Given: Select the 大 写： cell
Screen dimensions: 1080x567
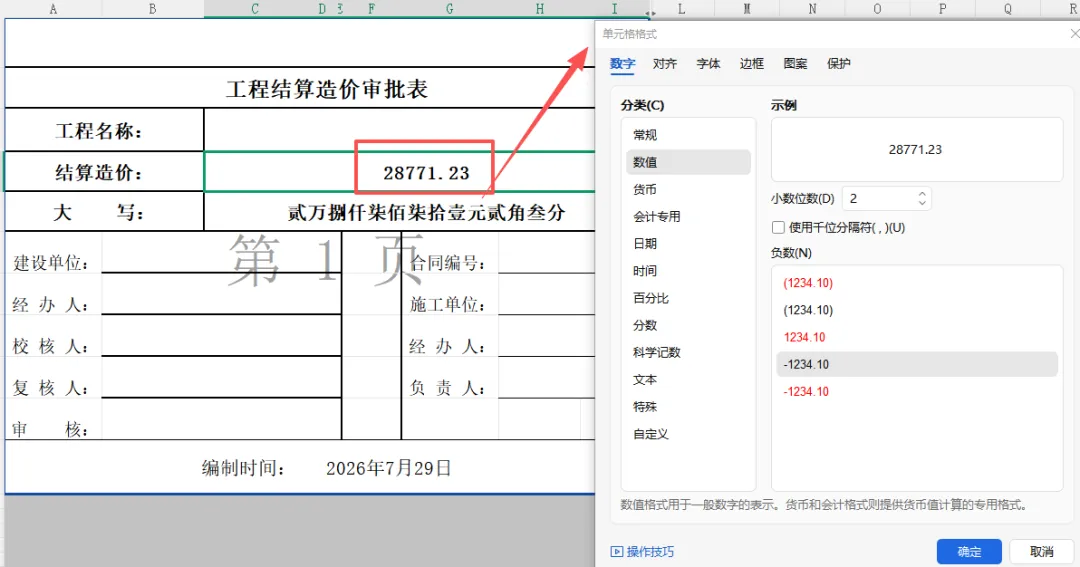Looking at the screenshot, I should click(105, 212).
